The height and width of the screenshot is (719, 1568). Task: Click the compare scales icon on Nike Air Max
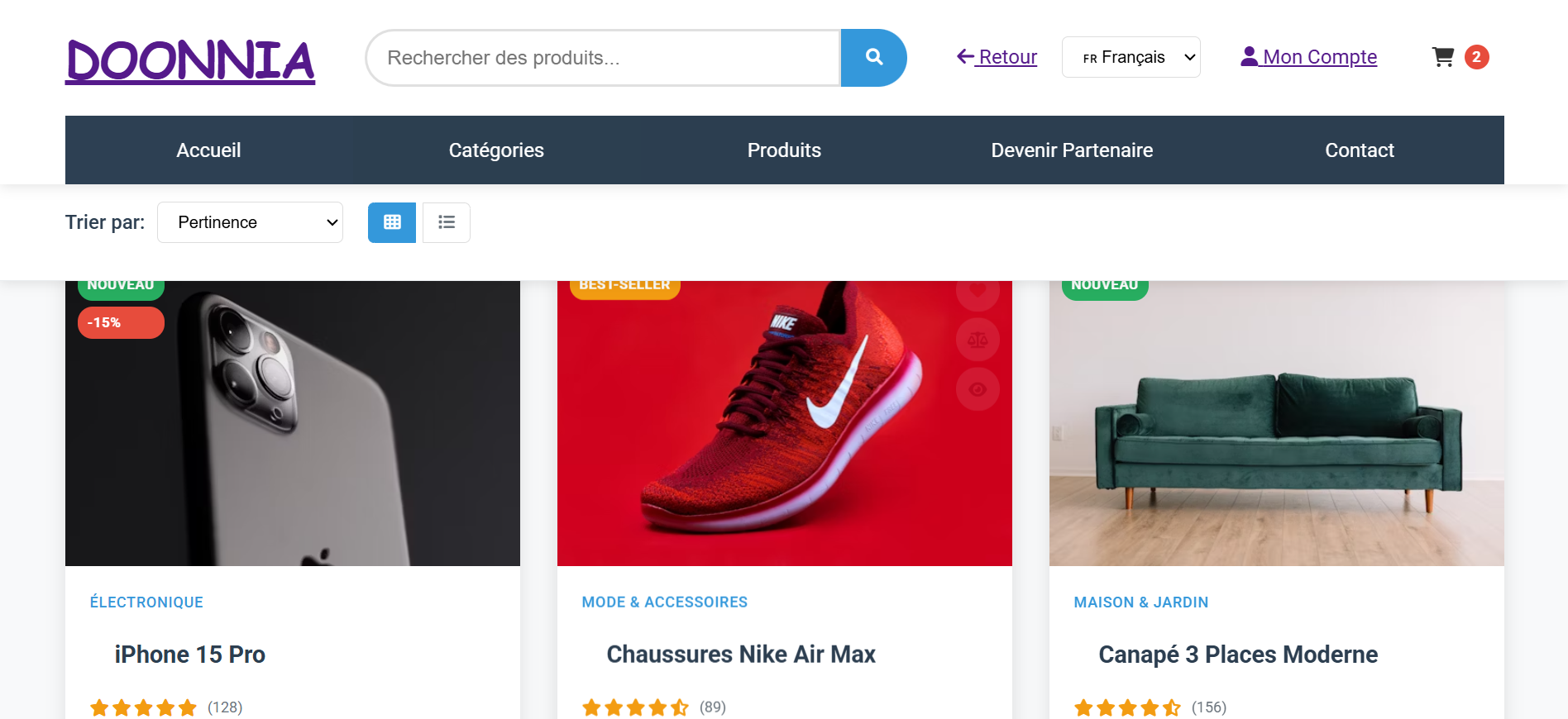click(x=978, y=340)
